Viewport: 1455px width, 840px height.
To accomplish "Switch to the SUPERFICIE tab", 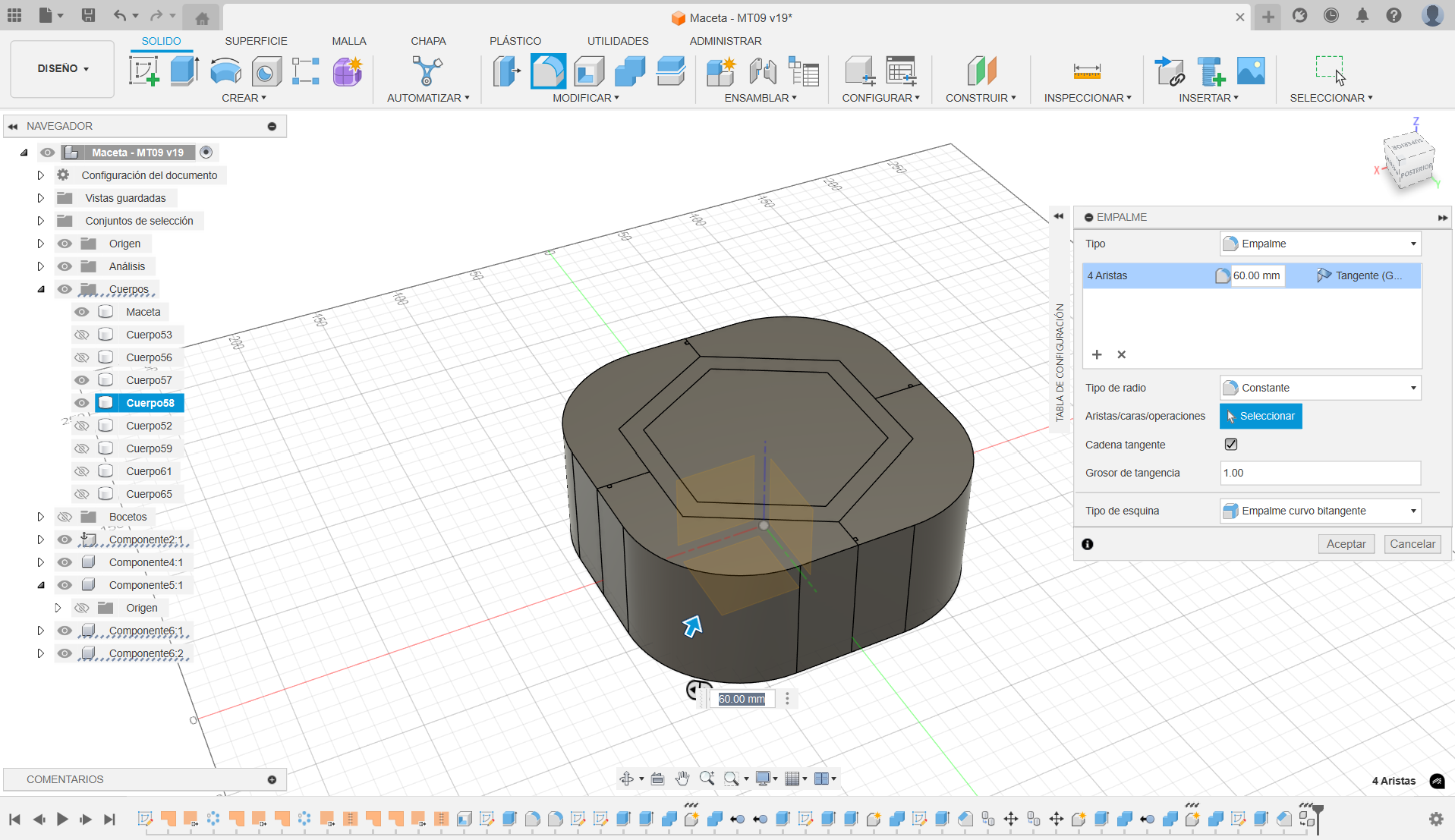I will click(x=256, y=41).
